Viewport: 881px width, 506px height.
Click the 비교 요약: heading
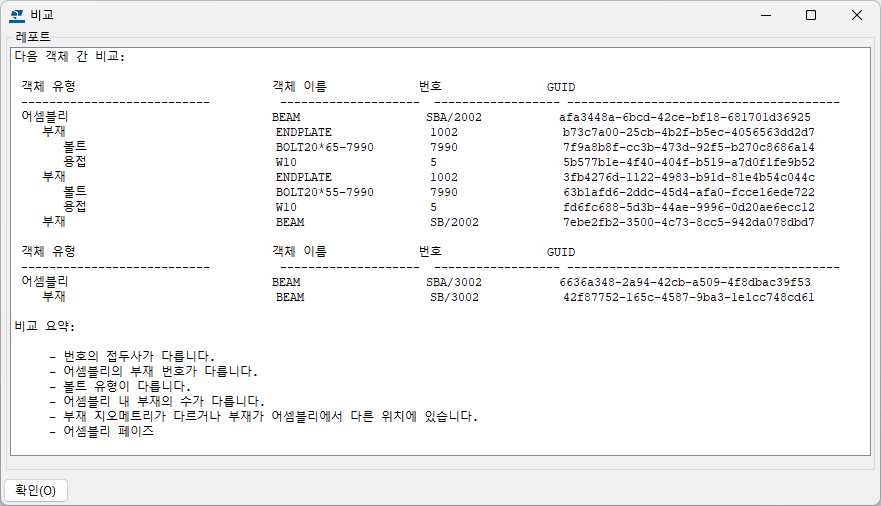(45, 326)
